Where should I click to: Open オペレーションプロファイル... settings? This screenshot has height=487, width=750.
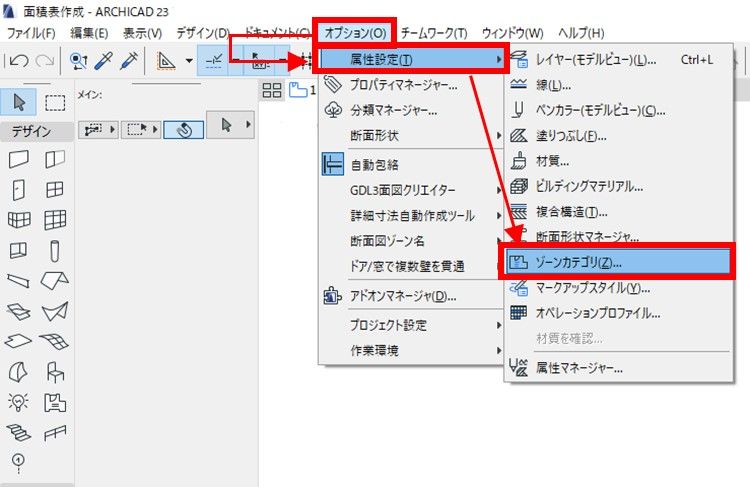[618, 313]
